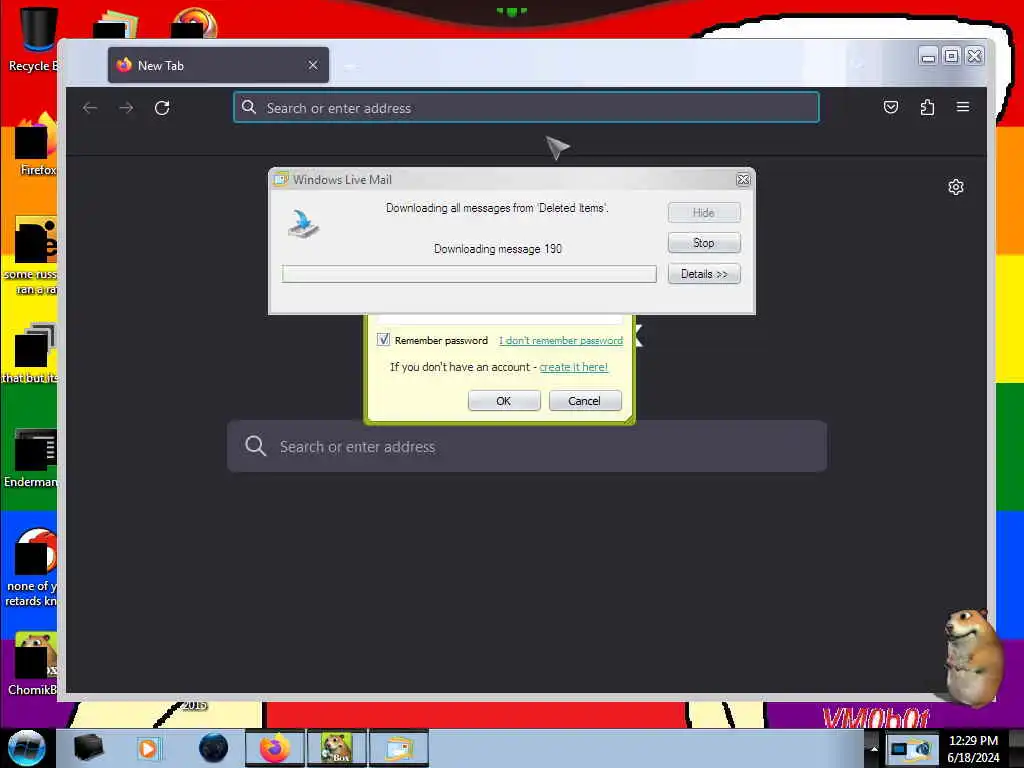Open the dark globe taskbar icon
Image resolution: width=1024 pixels, height=768 pixels.
(214, 748)
